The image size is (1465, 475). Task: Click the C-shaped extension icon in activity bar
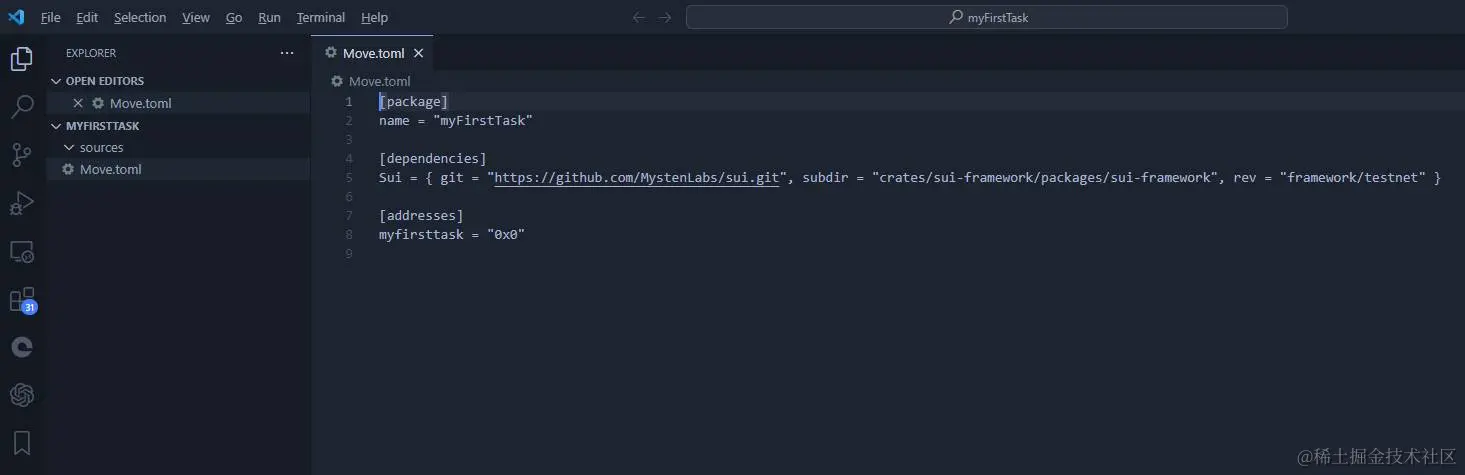pyautogui.click(x=22, y=347)
